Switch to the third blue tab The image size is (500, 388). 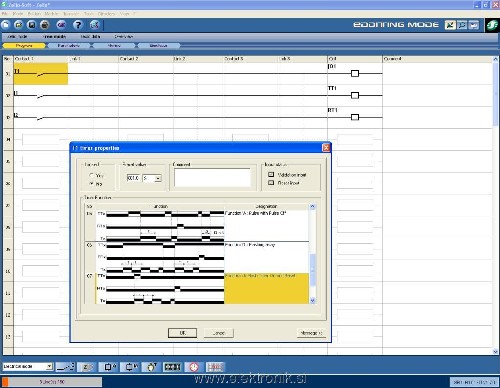(x=114, y=46)
